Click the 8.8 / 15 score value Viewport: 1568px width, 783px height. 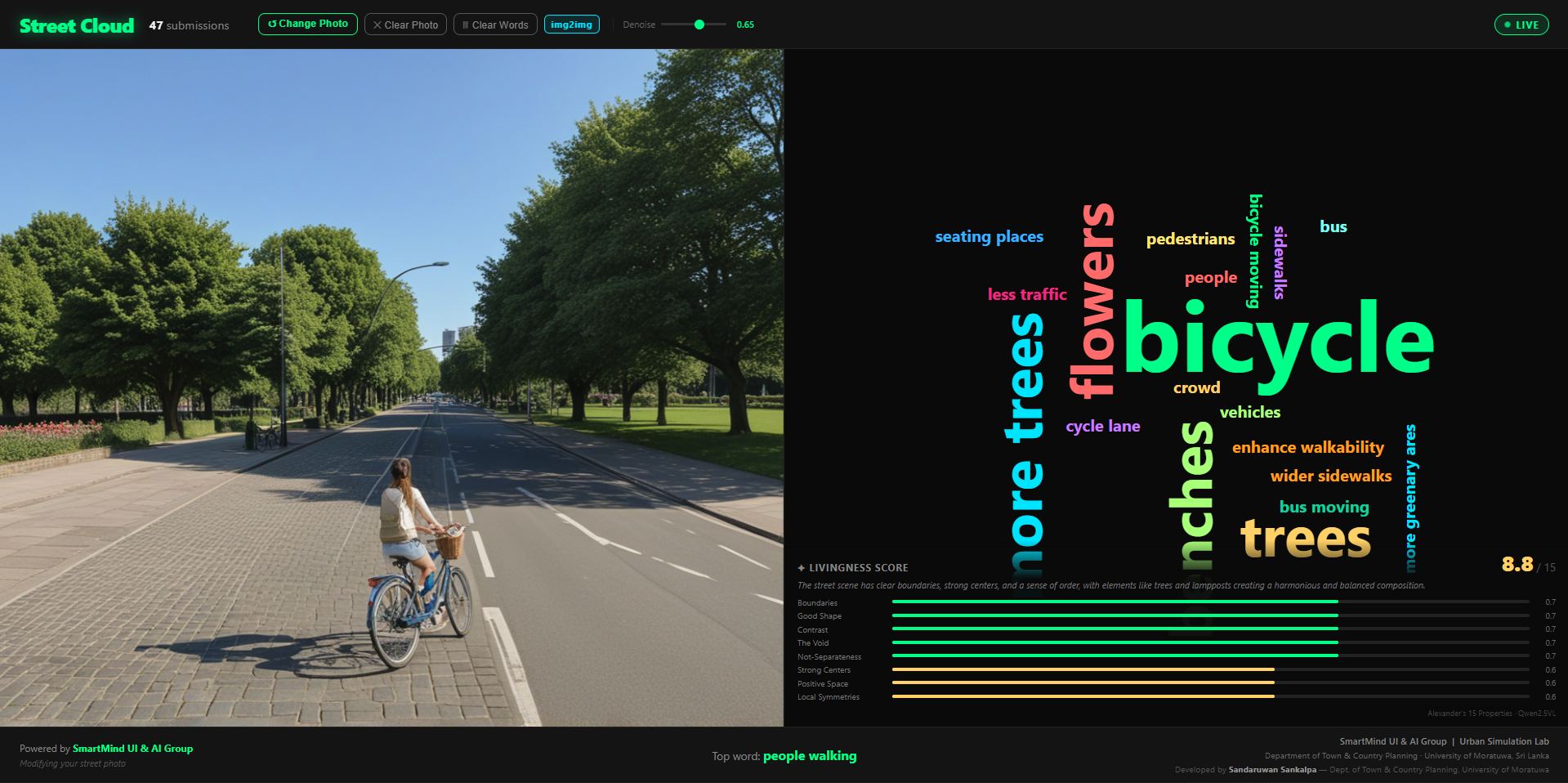tap(1528, 565)
